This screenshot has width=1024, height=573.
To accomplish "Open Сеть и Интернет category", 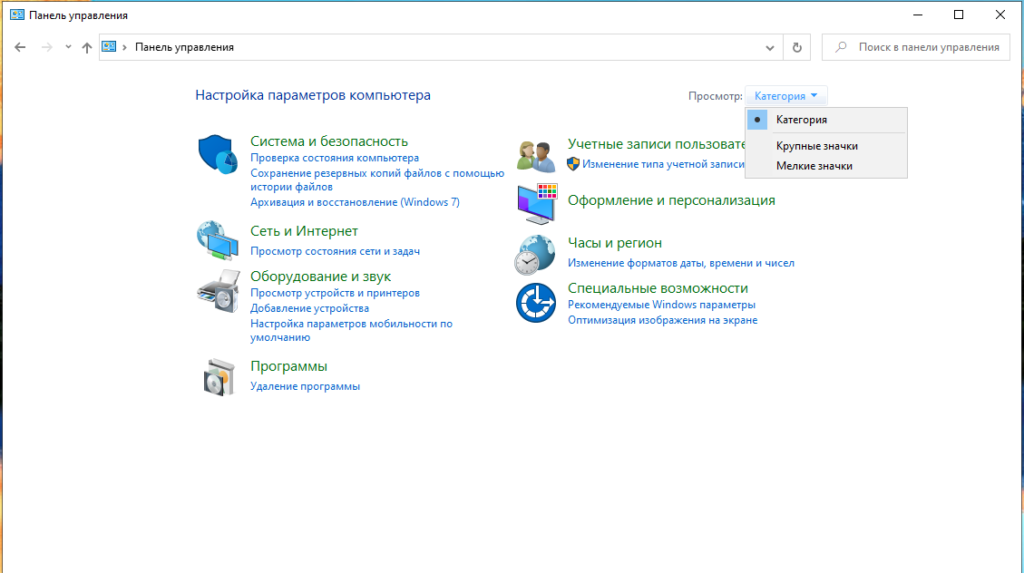I will (x=304, y=231).
